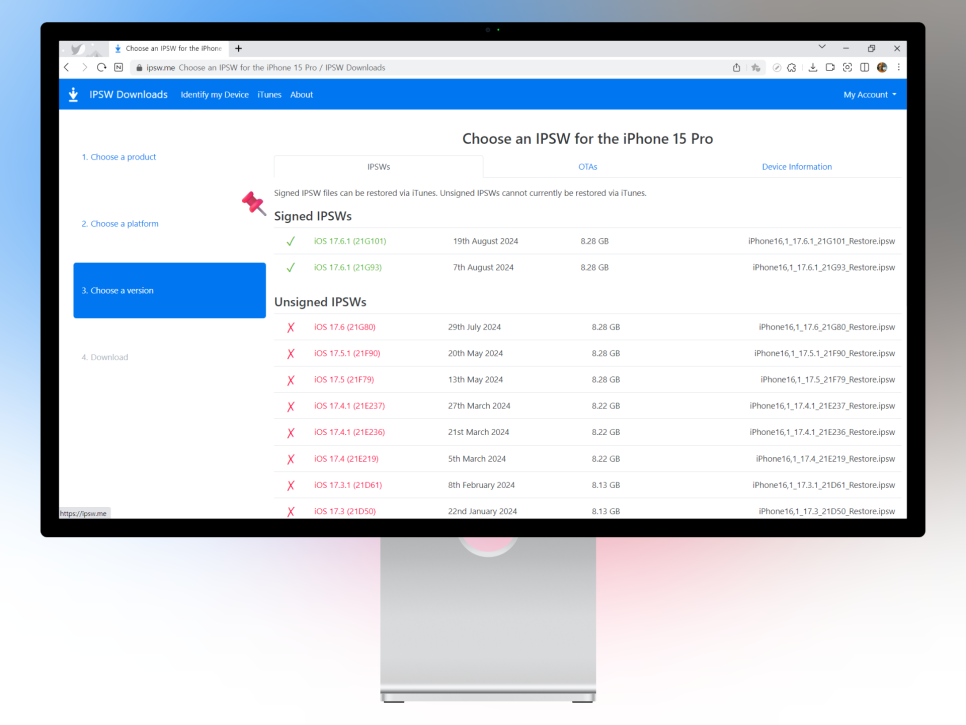
Task: Select the iOS 17.6.1 (21G93) link
Action: click(347, 267)
